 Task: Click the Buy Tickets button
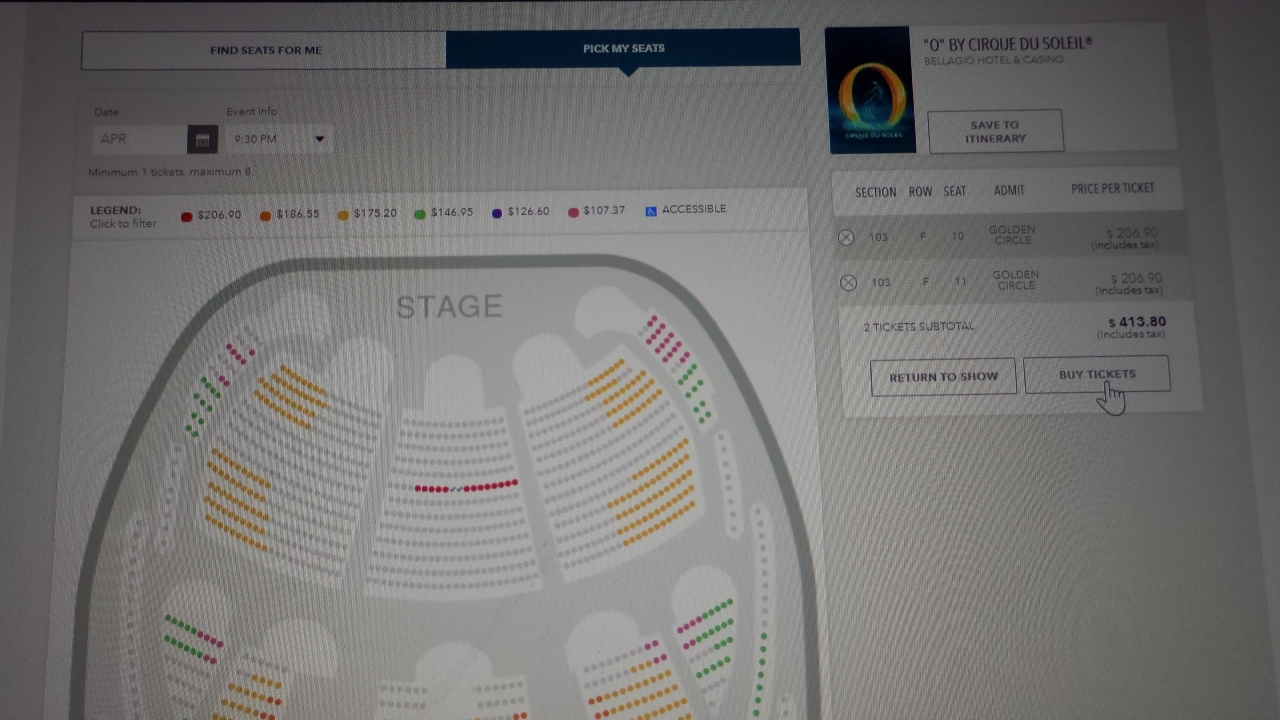tap(1096, 375)
